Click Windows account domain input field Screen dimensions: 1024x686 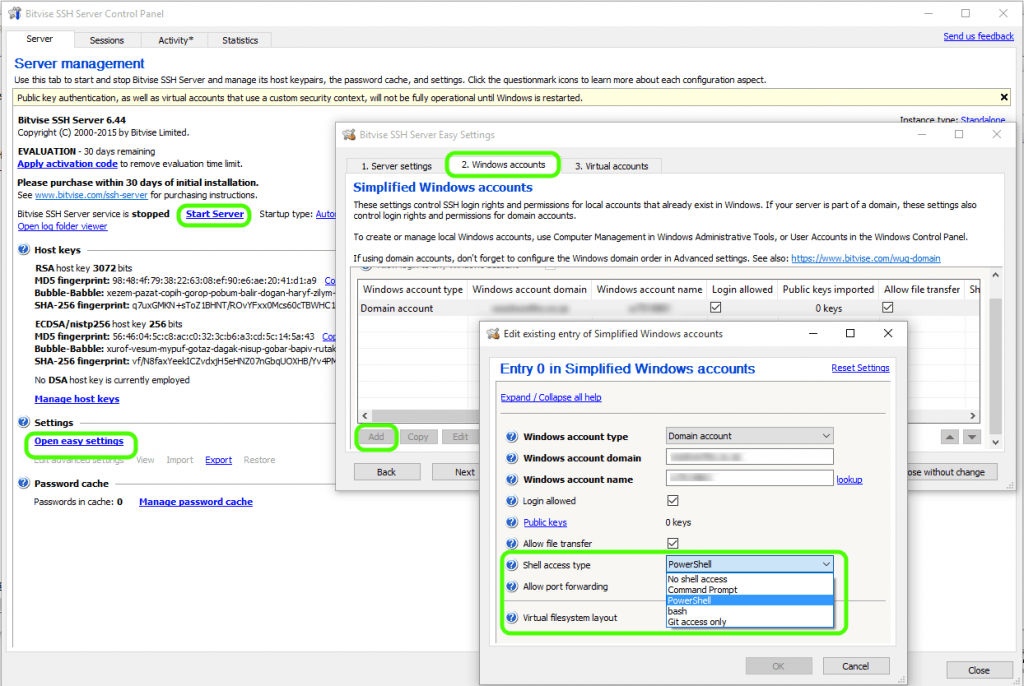pos(750,457)
